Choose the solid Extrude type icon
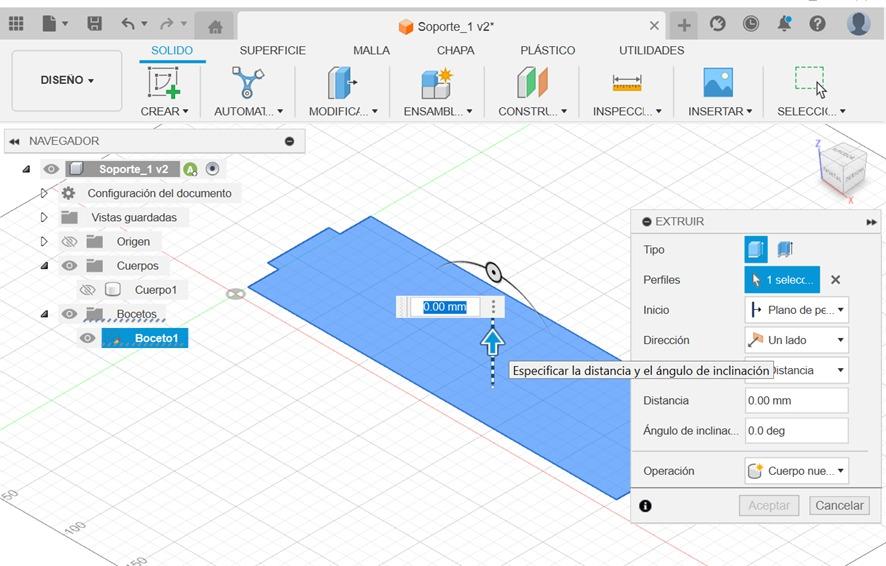886x566 pixels. click(x=756, y=249)
